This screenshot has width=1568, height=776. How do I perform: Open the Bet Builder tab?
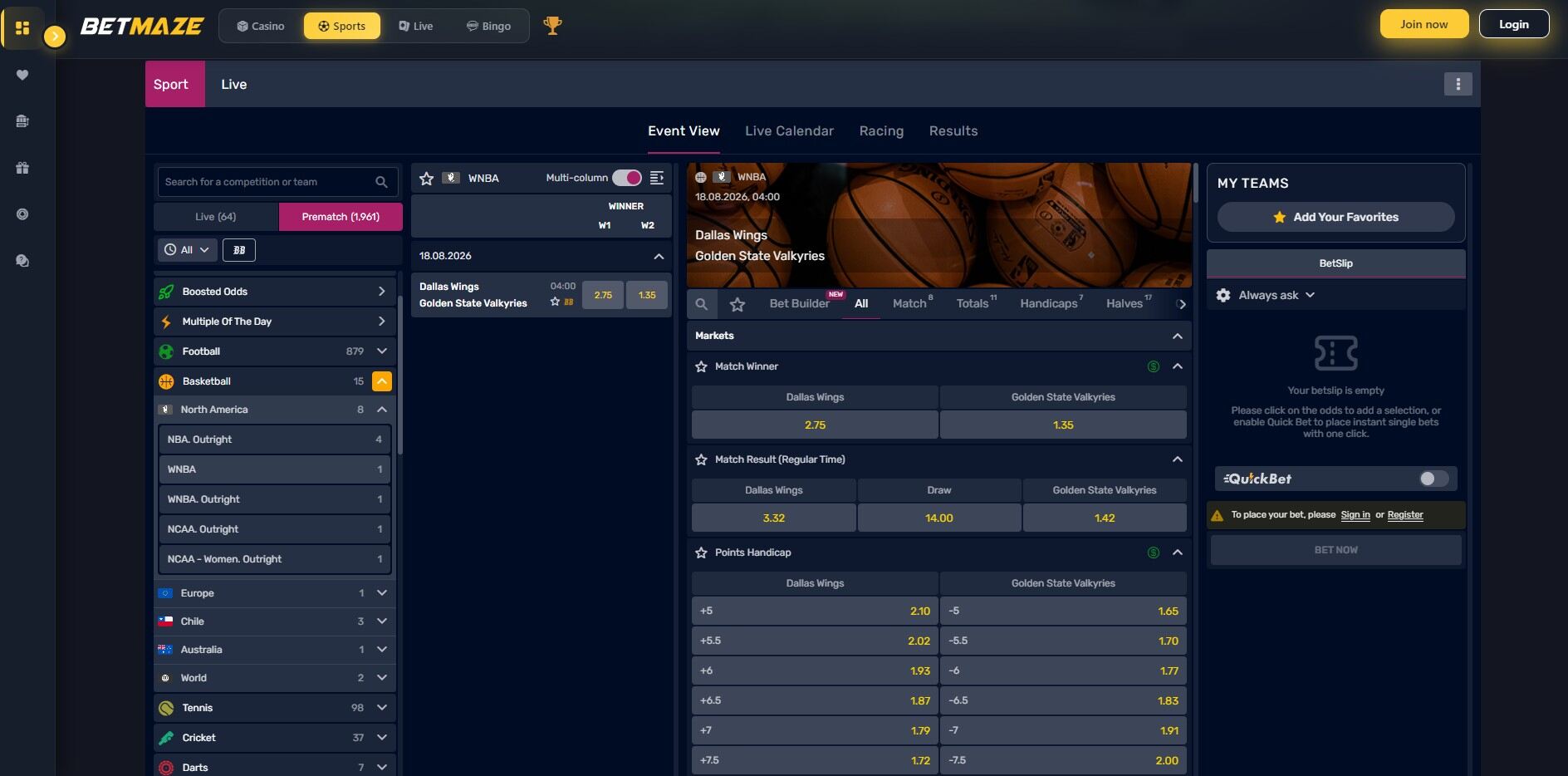(799, 303)
